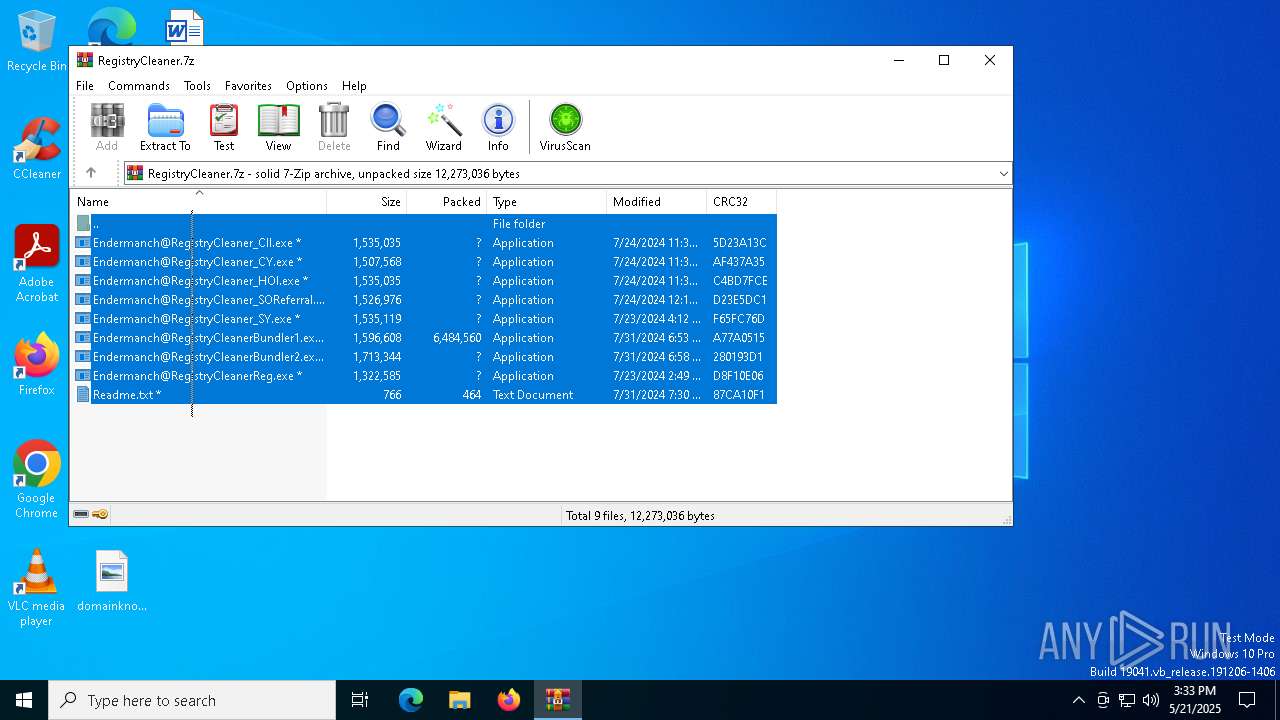The width and height of the screenshot is (1280, 720).
Task: Launch the Wizard tool
Action: tap(443, 127)
